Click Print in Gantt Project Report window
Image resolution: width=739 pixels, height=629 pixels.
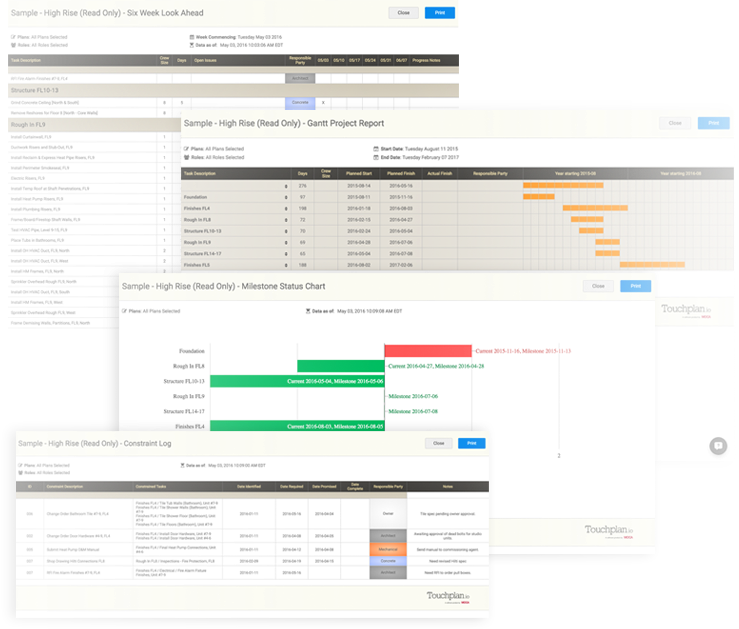[714, 123]
